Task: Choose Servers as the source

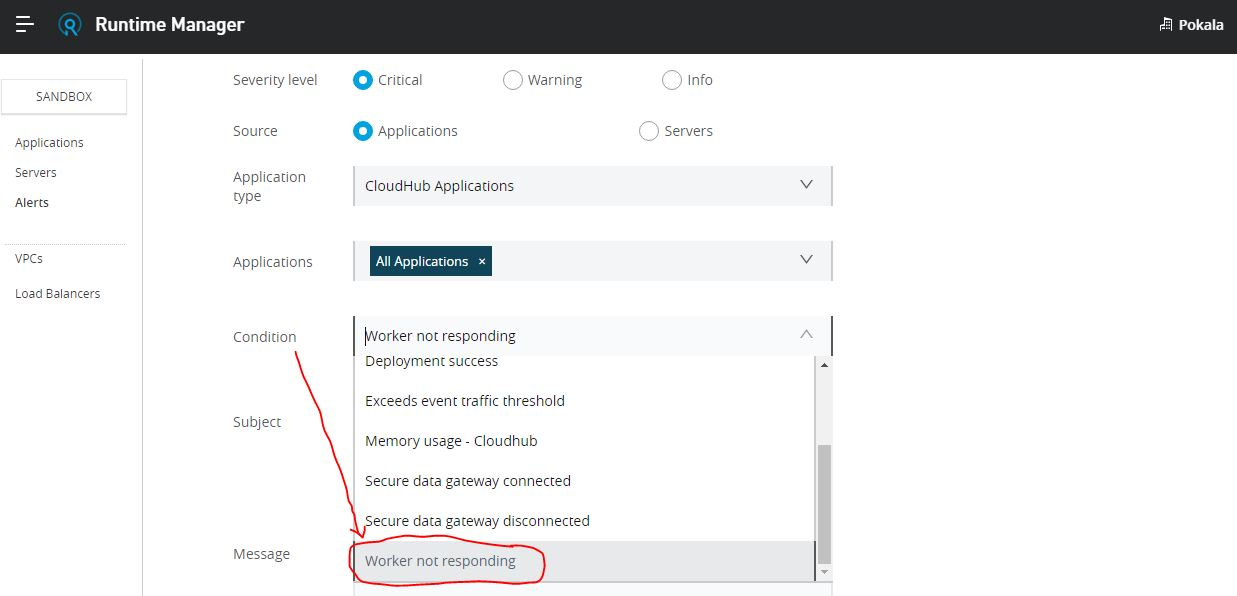Action: click(x=649, y=131)
